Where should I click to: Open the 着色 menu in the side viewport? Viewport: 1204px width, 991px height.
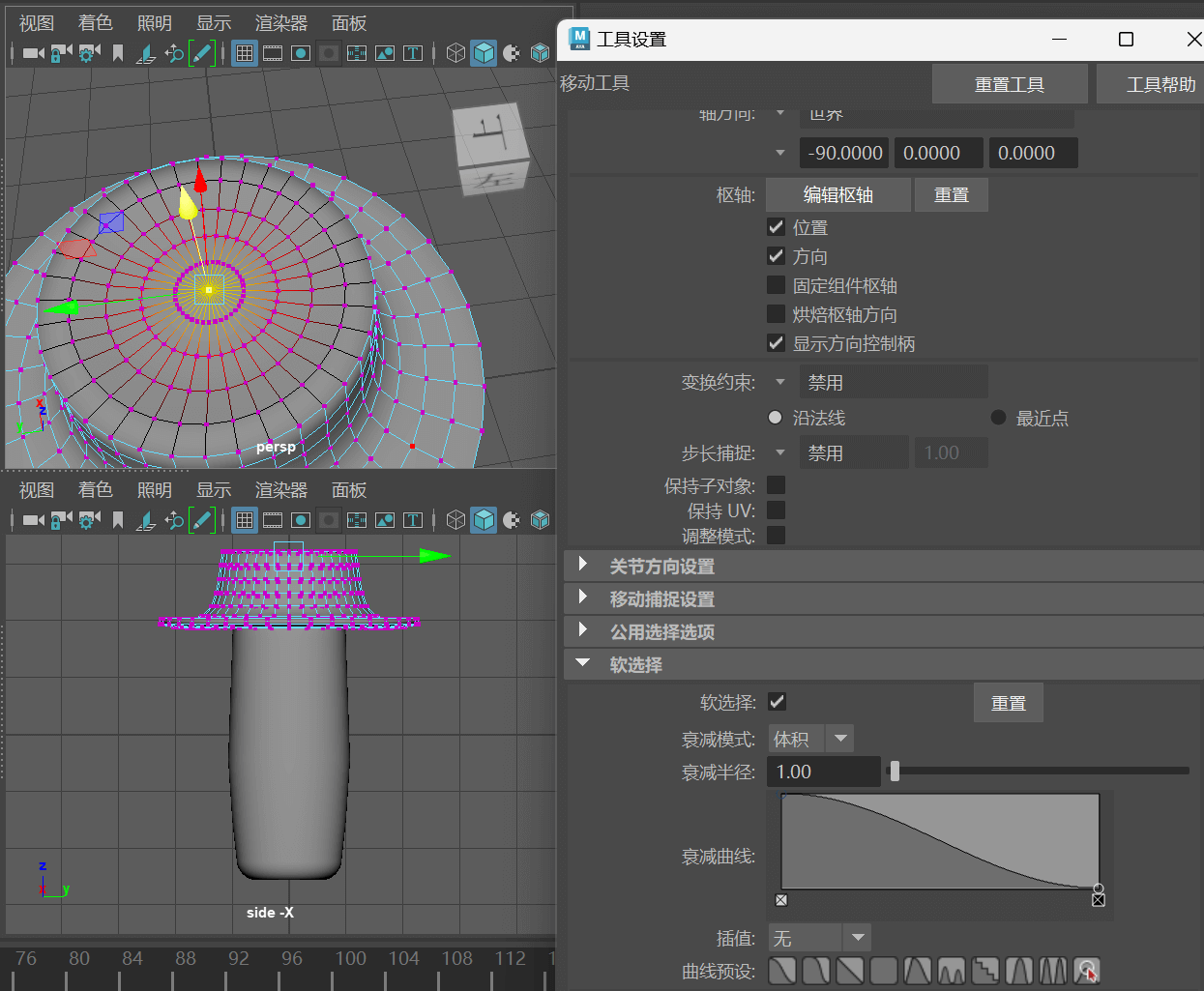pos(95,490)
